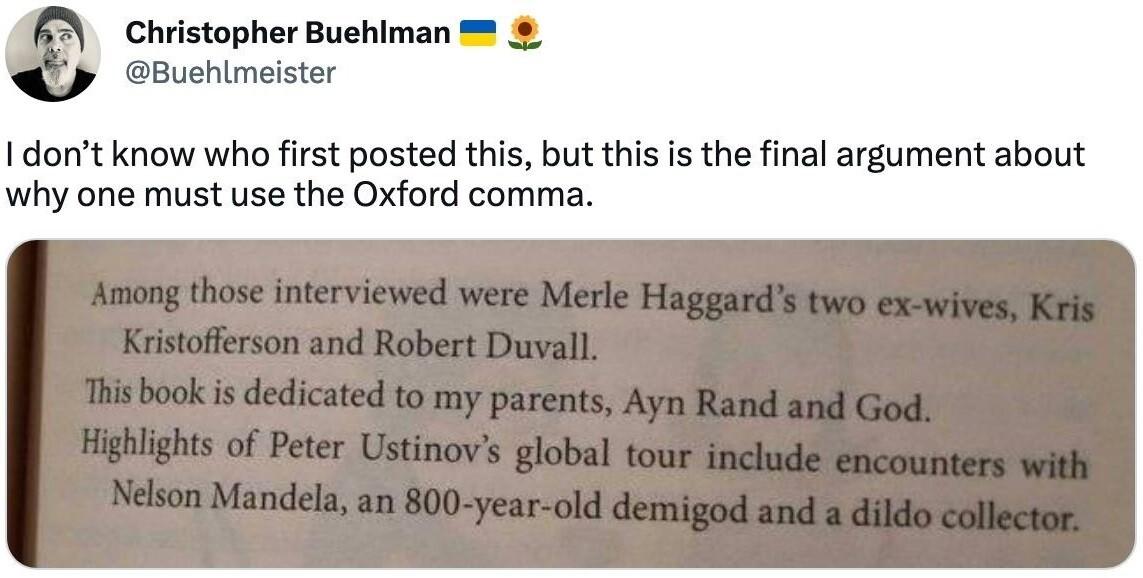Click "Robert Duvall" in the photo
The height and width of the screenshot is (578, 1143).
[485, 346]
